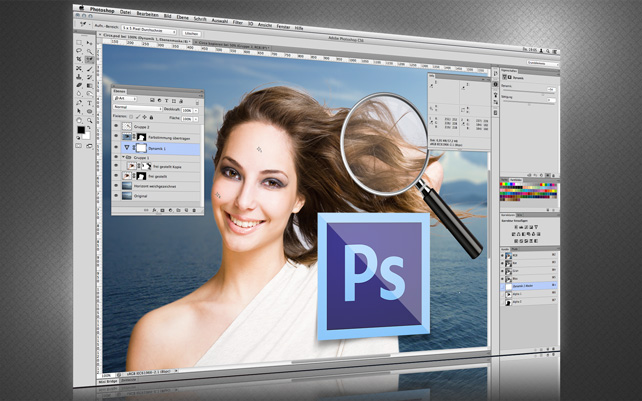This screenshot has height=401, width=642.
Task: Create new group via Layers folder icon
Action: 178,211
